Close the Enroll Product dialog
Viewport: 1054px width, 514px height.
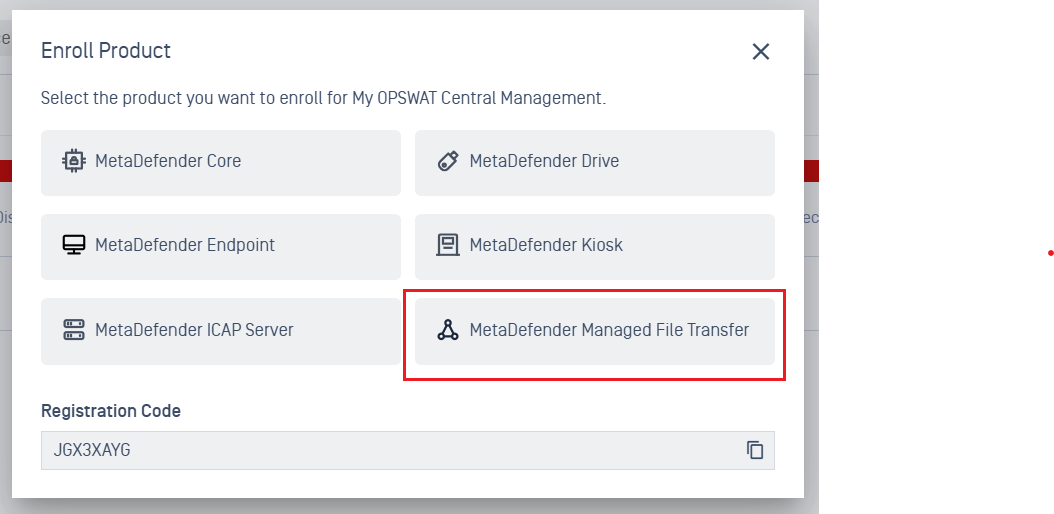coord(761,52)
